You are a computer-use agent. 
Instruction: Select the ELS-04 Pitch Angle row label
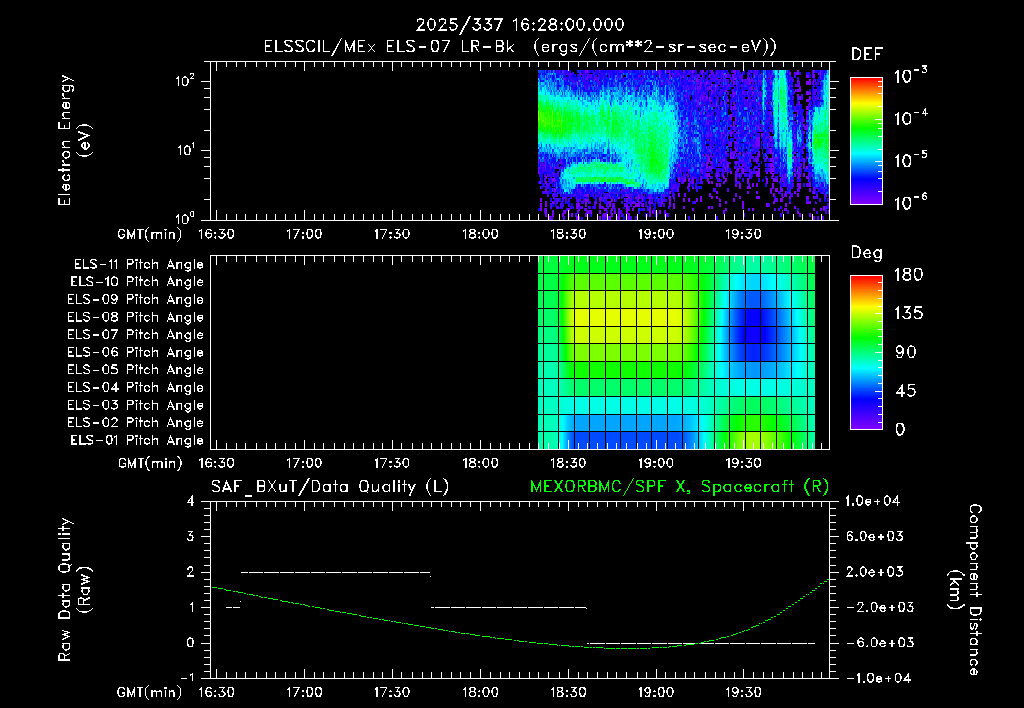point(135,388)
